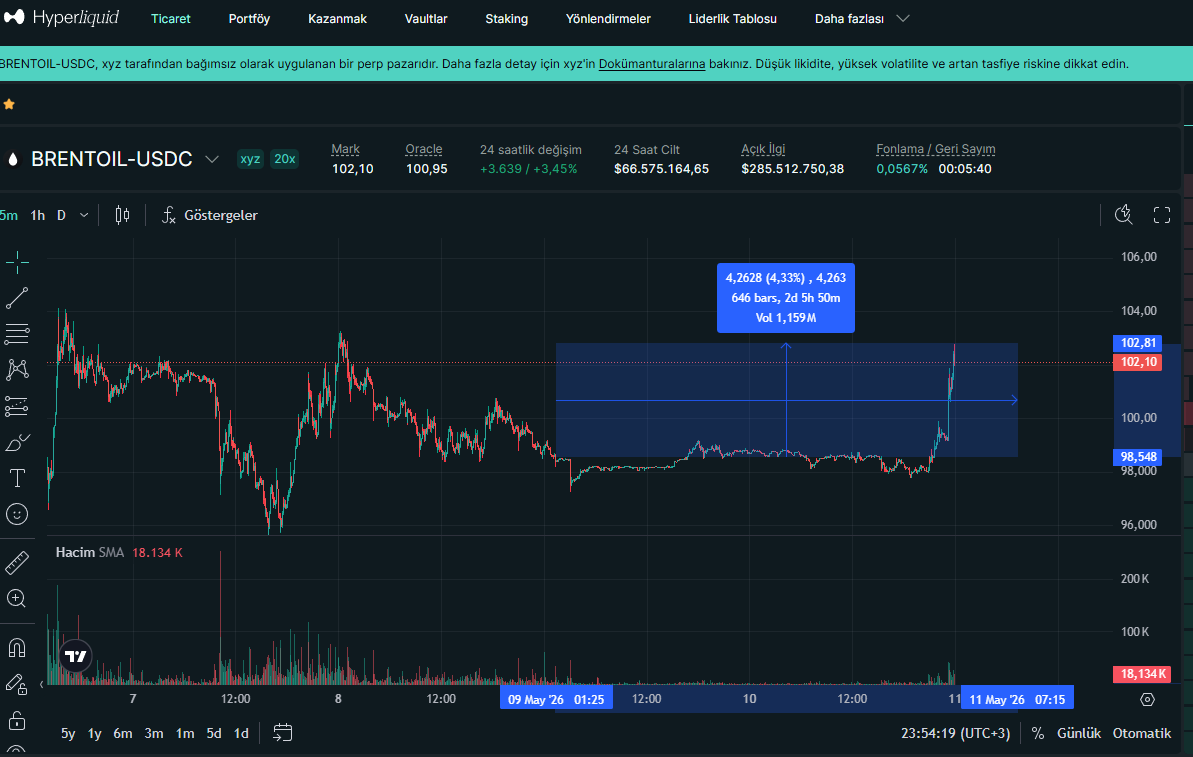The image size is (1193, 757).
Task: Click the Açık İlgi label
Action: pos(763,149)
